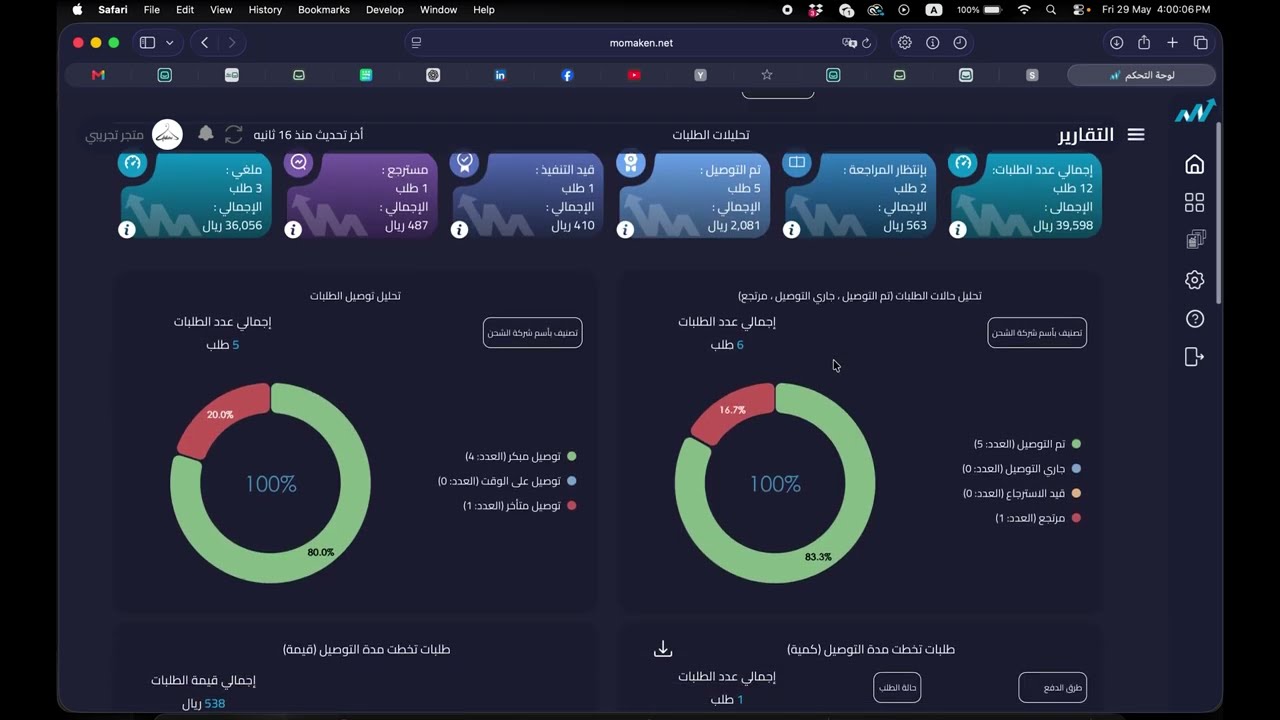Expand the Safari sidebar dropdown chevron
Image resolution: width=1280 pixels, height=720 pixels.
170,43
